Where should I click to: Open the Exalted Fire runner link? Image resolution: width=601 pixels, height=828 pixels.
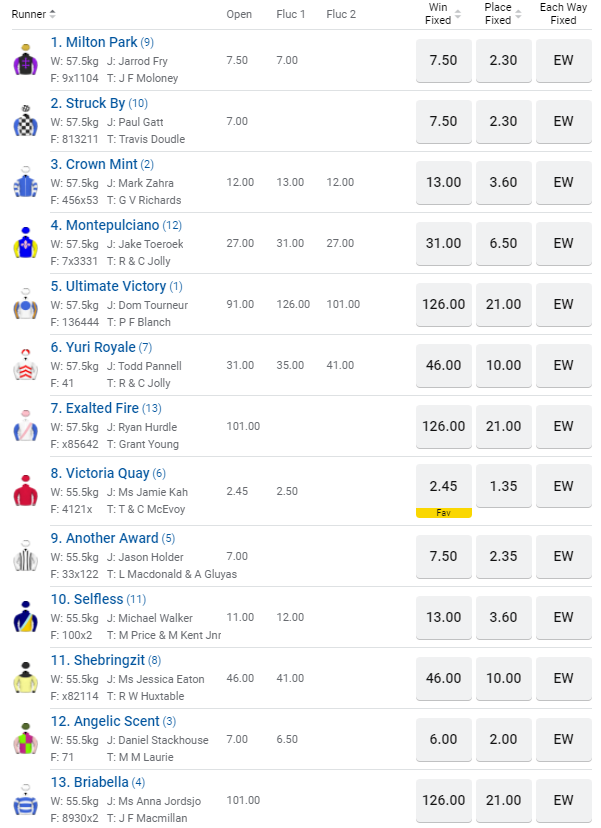pyautogui.click(x=94, y=408)
